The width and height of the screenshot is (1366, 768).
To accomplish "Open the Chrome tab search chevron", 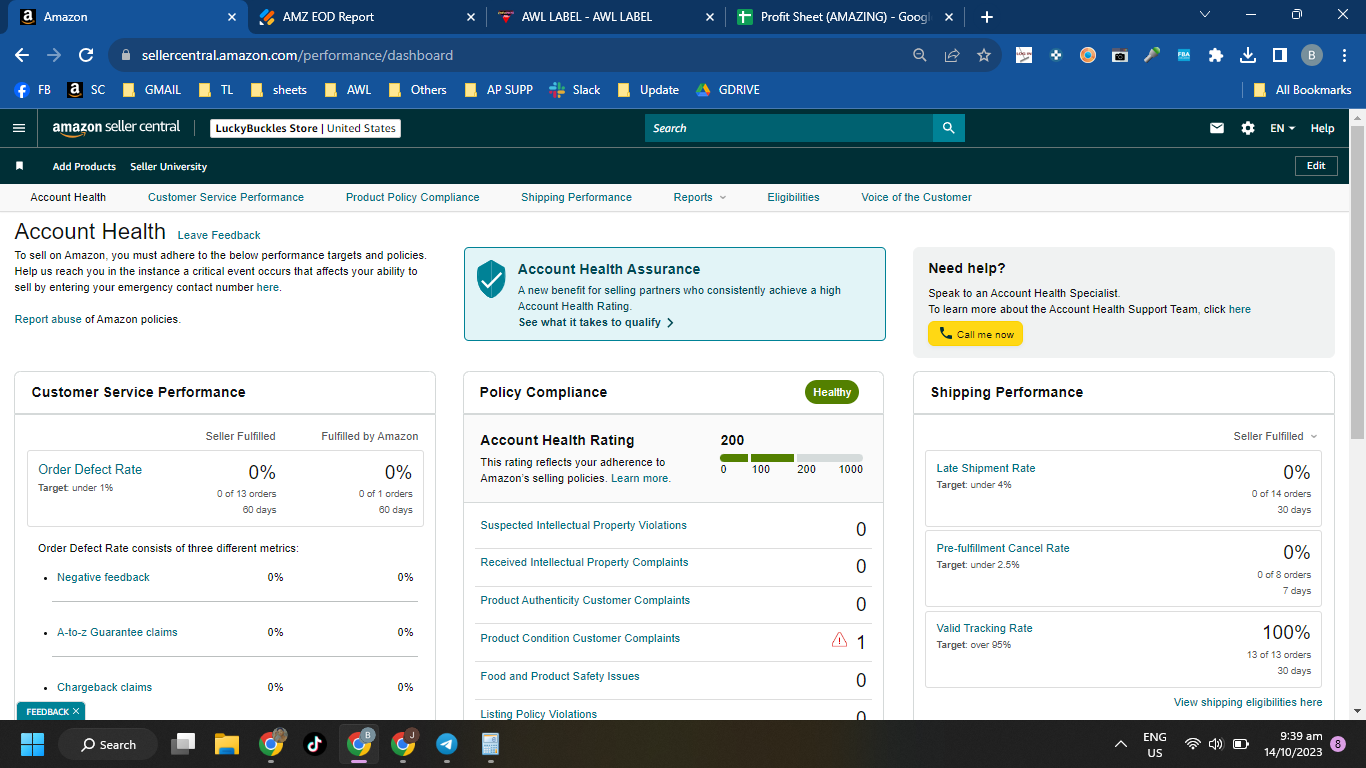I will (1205, 15).
